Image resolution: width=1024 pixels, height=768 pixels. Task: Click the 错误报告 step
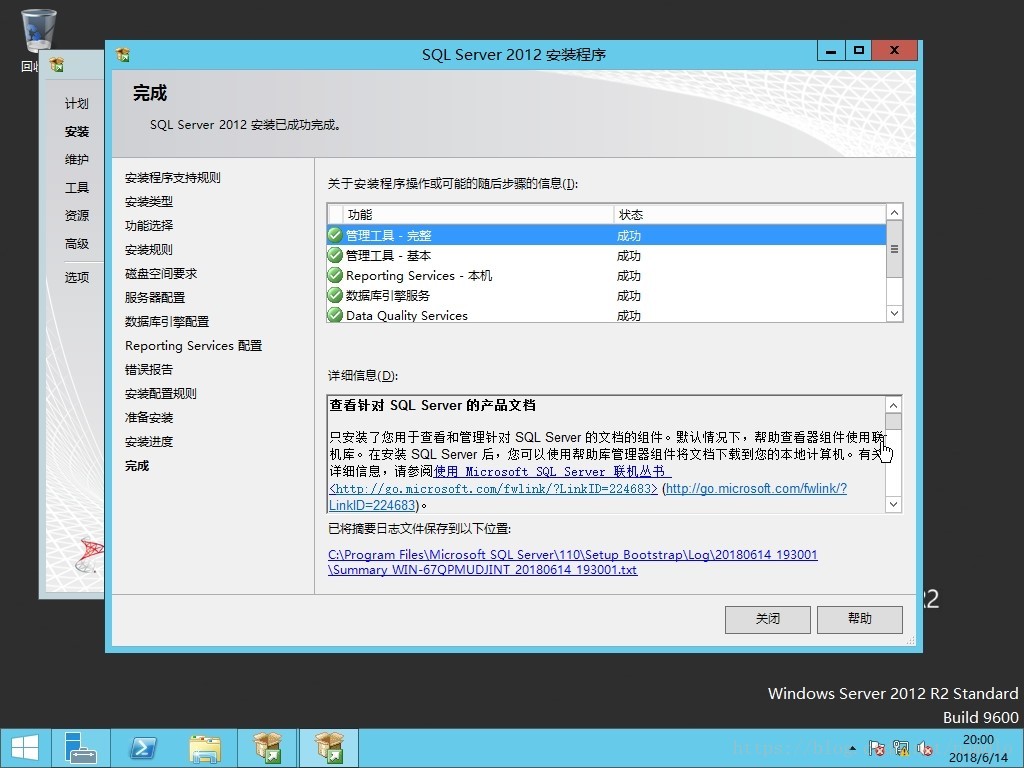tap(149, 370)
